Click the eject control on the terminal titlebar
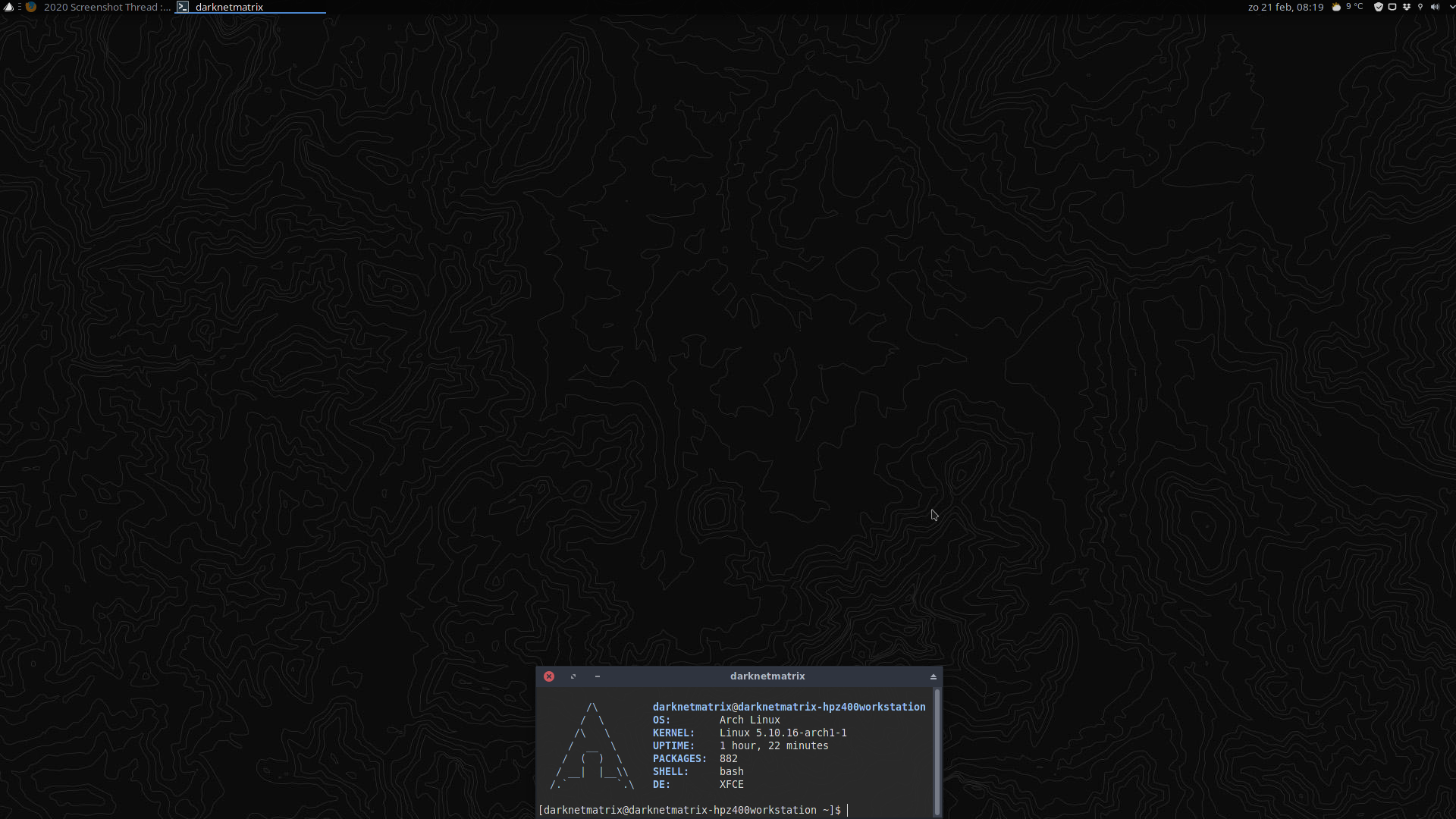 (x=932, y=676)
